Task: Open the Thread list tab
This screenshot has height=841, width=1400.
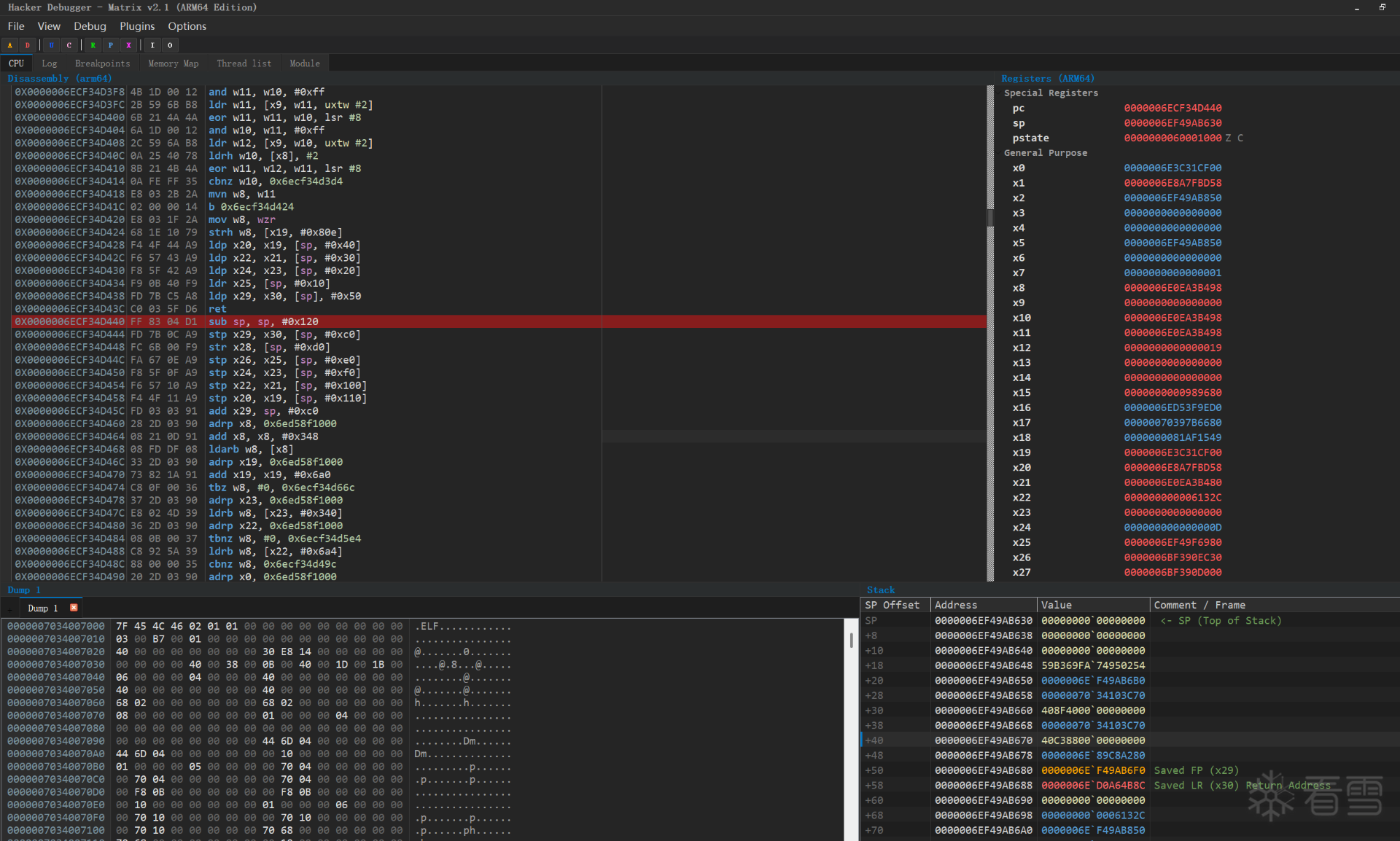Action: coord(244,63)
